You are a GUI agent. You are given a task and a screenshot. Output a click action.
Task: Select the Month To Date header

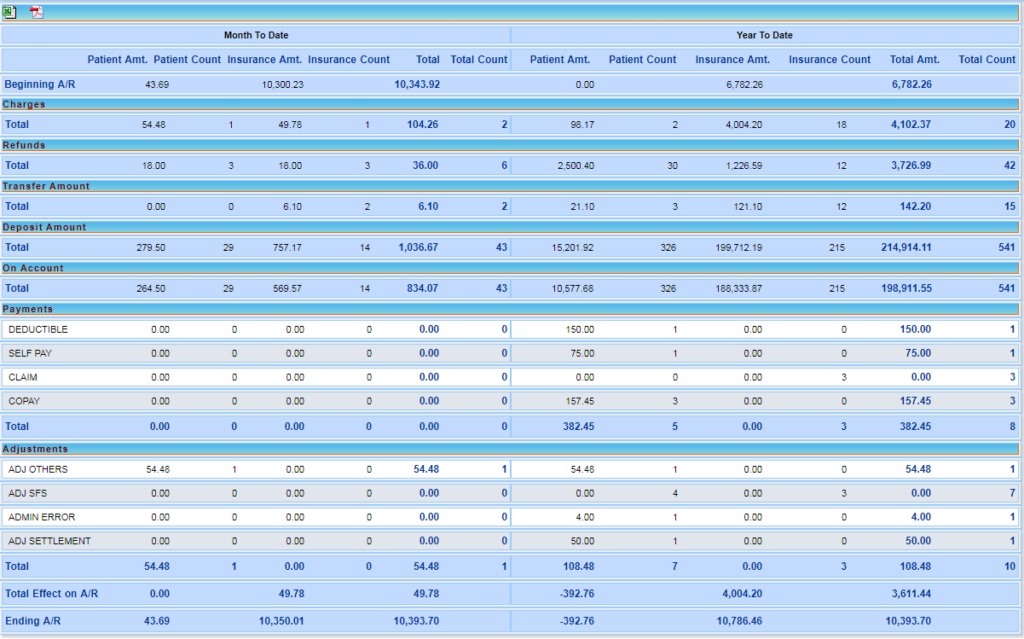(x=256, y=34)
